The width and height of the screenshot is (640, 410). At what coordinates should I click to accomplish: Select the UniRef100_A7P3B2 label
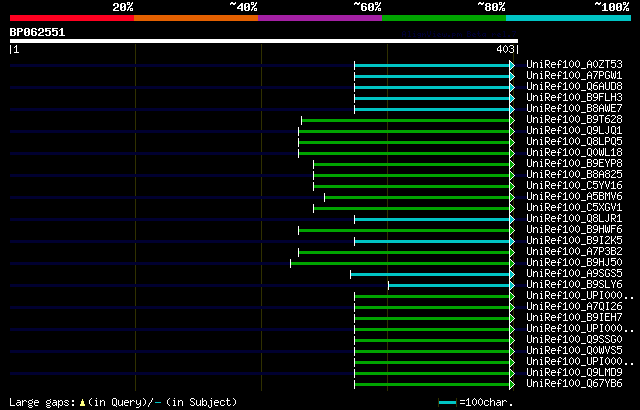(x=574, y=252)
